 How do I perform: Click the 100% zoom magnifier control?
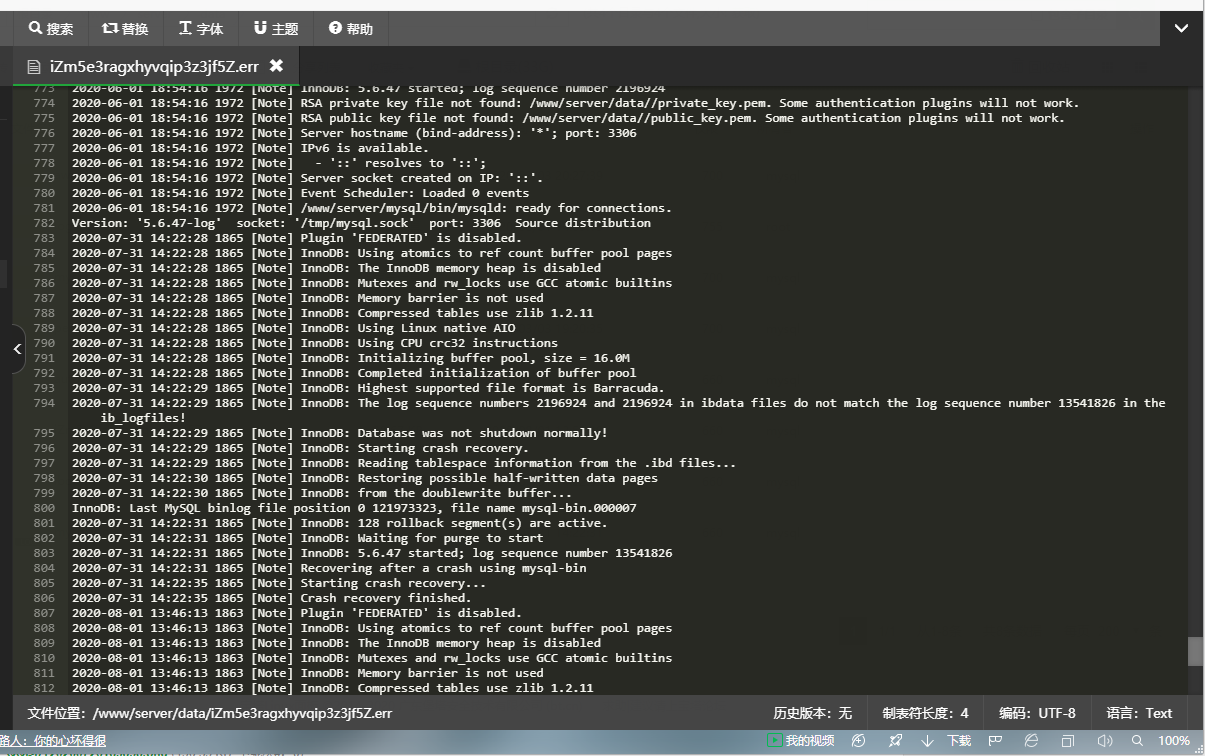coord(1162,741)
